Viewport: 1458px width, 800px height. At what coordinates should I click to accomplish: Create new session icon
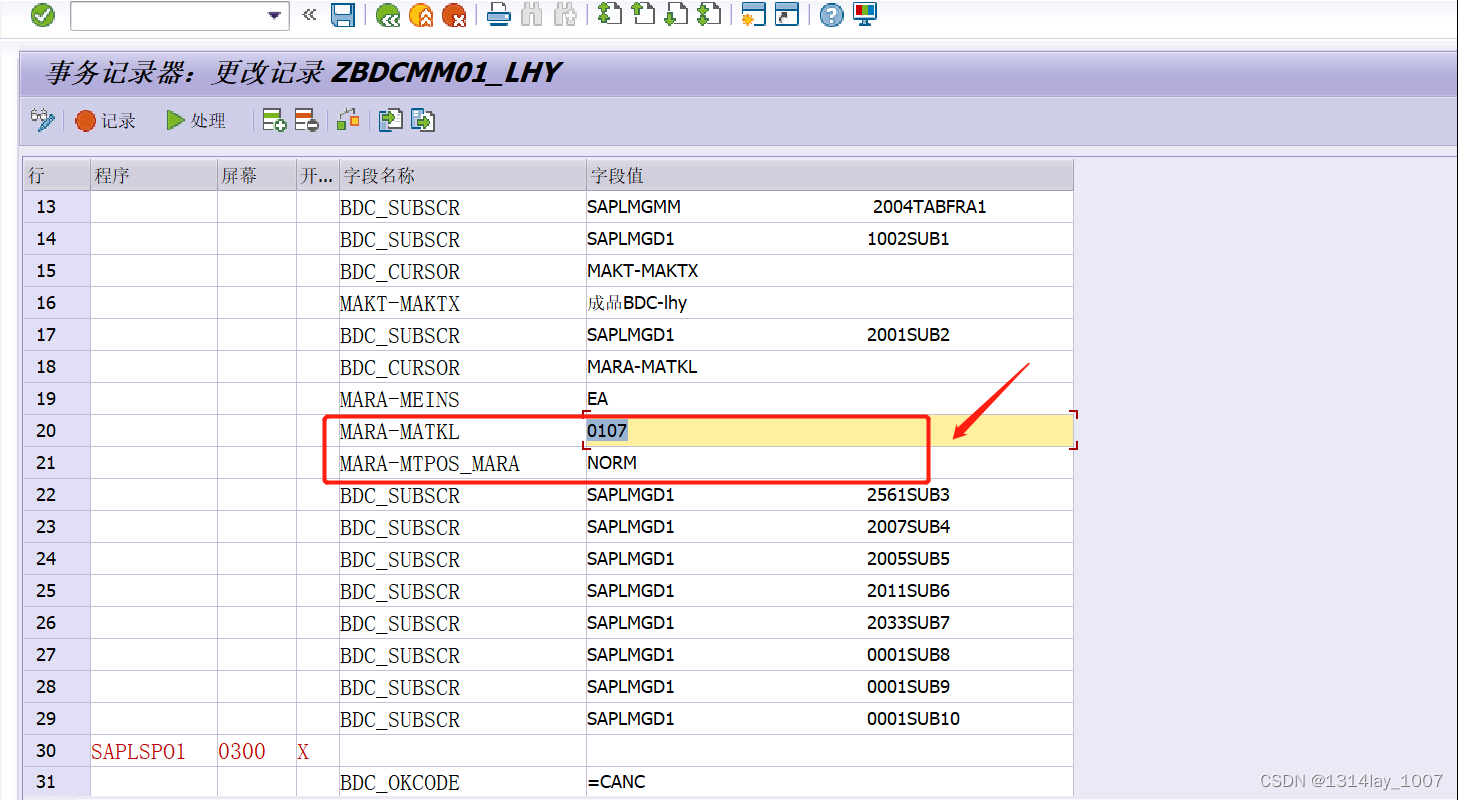(x=753, y=15)
